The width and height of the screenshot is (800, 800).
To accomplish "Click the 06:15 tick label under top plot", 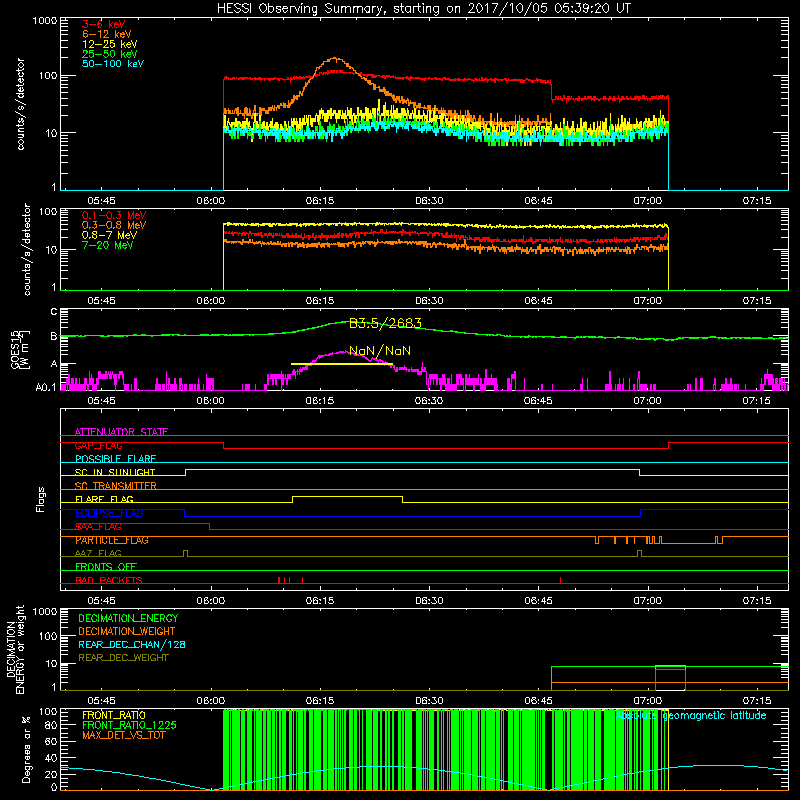I will pyautogui.click(x=320, y=201).
